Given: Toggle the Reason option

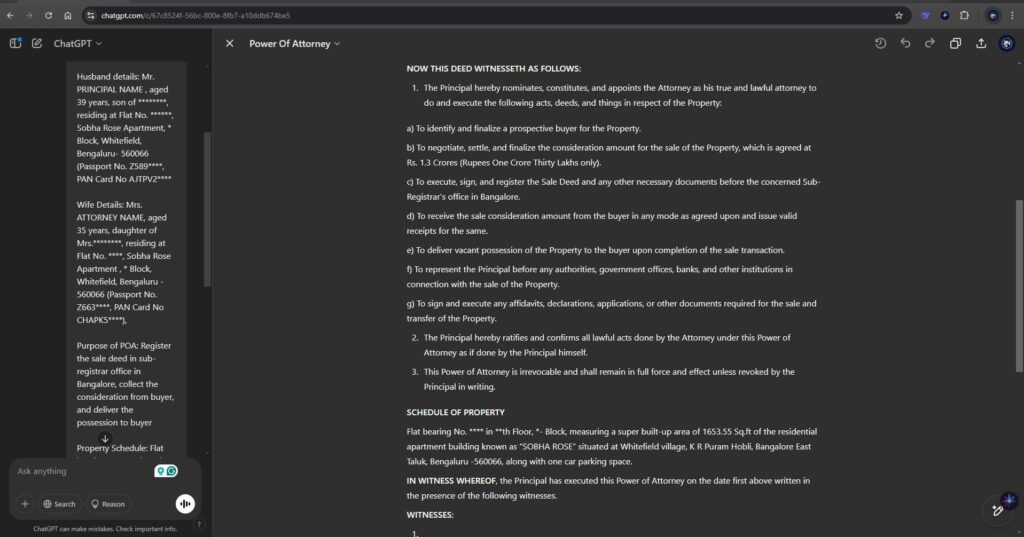Looking at the screenshot, I should pyautogui.click(x=108, y=504).
